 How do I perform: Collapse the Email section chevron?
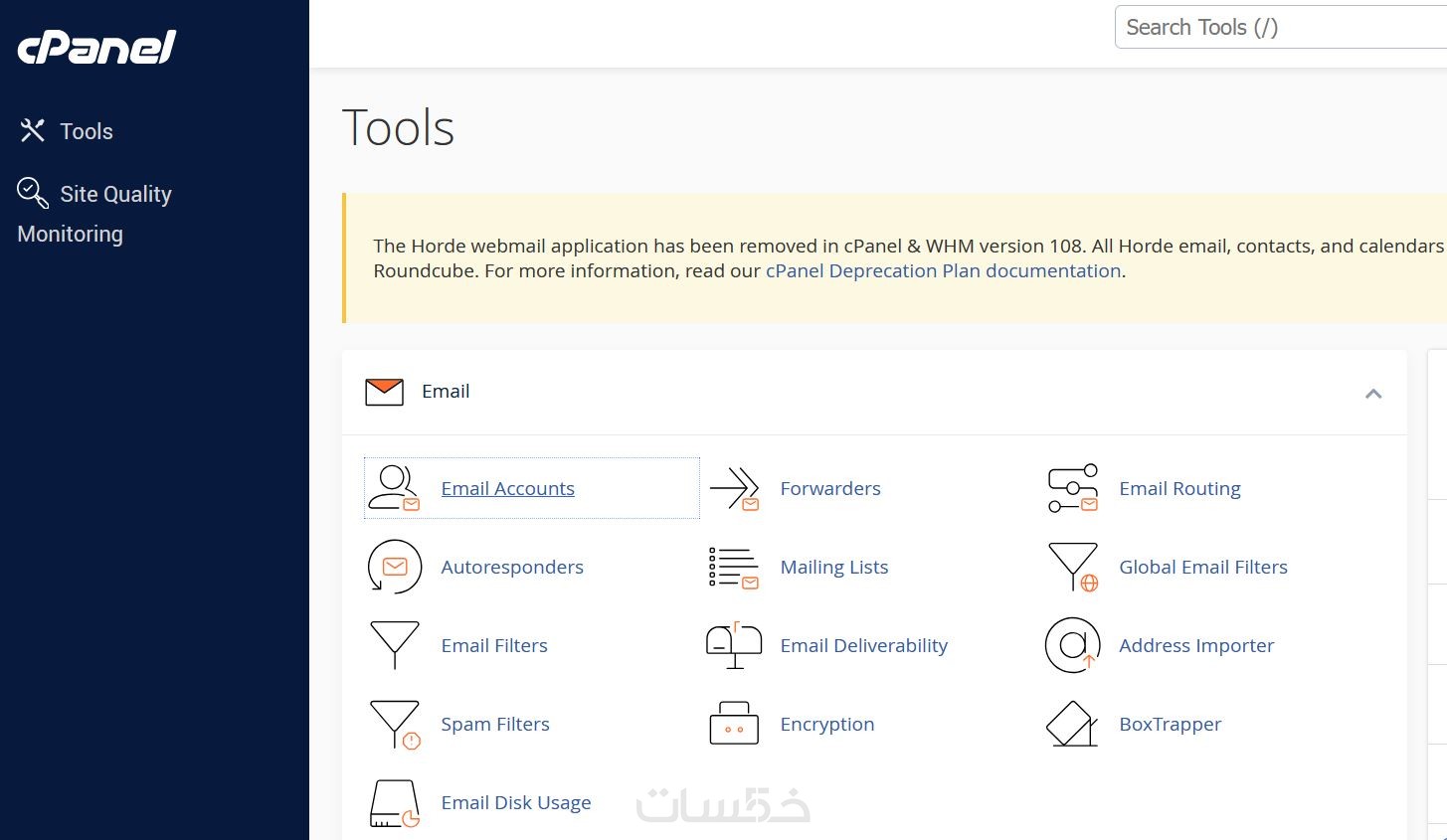pos(1373,394)
